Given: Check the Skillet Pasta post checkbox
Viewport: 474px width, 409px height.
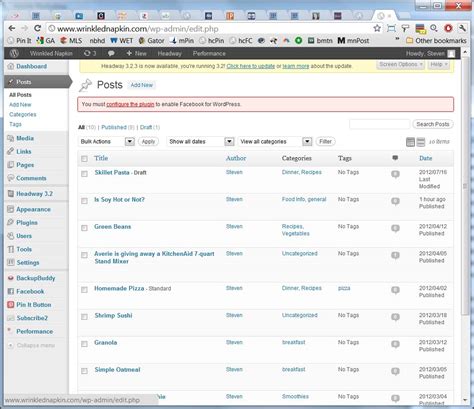Looking at the screenshot, I should (84, 174).
